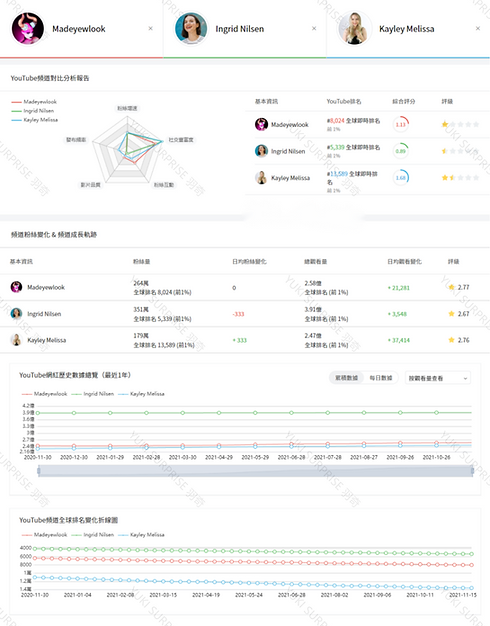Toggle Ingrid Nilsen series in radar chart legend
The image size is (490, 626).
coord(33,111)
